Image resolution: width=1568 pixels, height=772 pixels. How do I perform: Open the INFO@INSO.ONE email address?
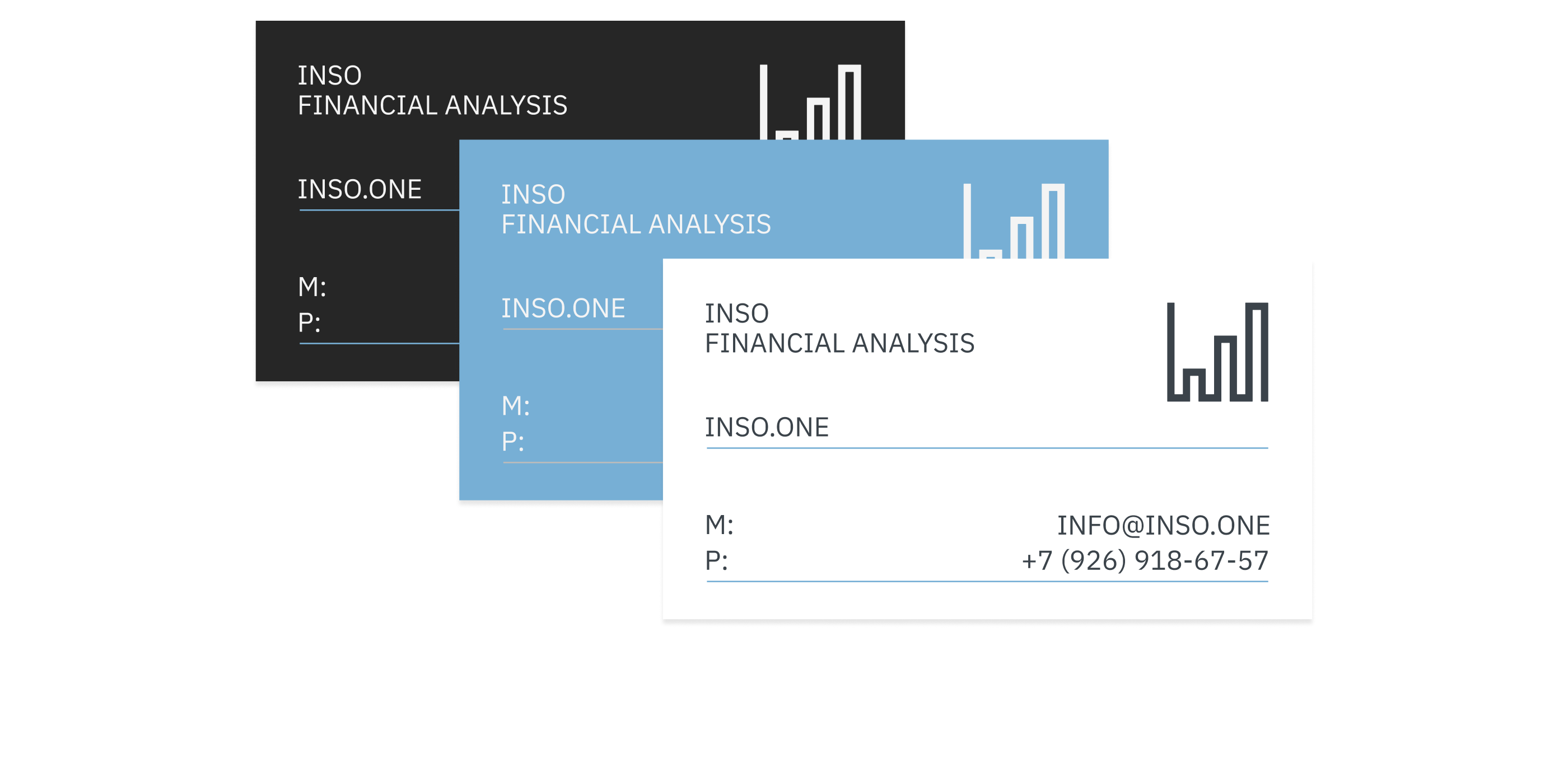(1163, 525)
